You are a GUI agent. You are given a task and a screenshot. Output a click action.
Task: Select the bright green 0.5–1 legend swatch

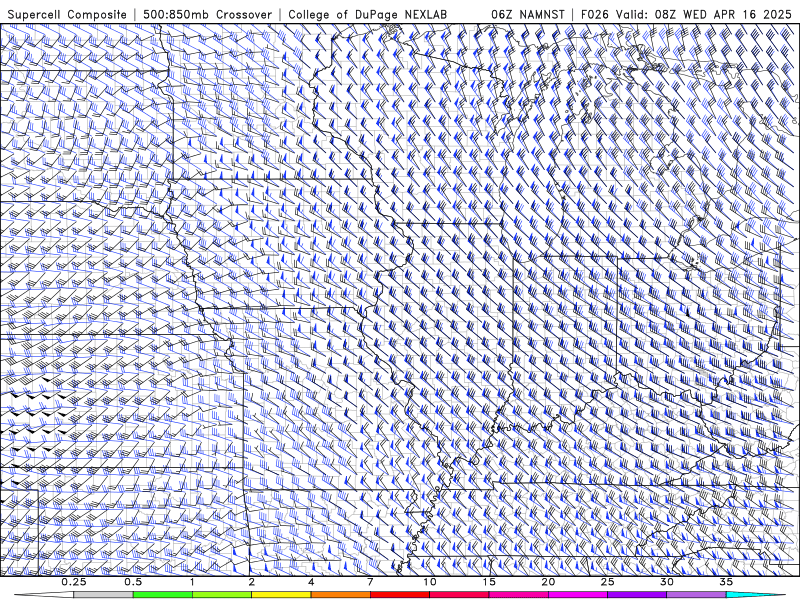point(162,595)
